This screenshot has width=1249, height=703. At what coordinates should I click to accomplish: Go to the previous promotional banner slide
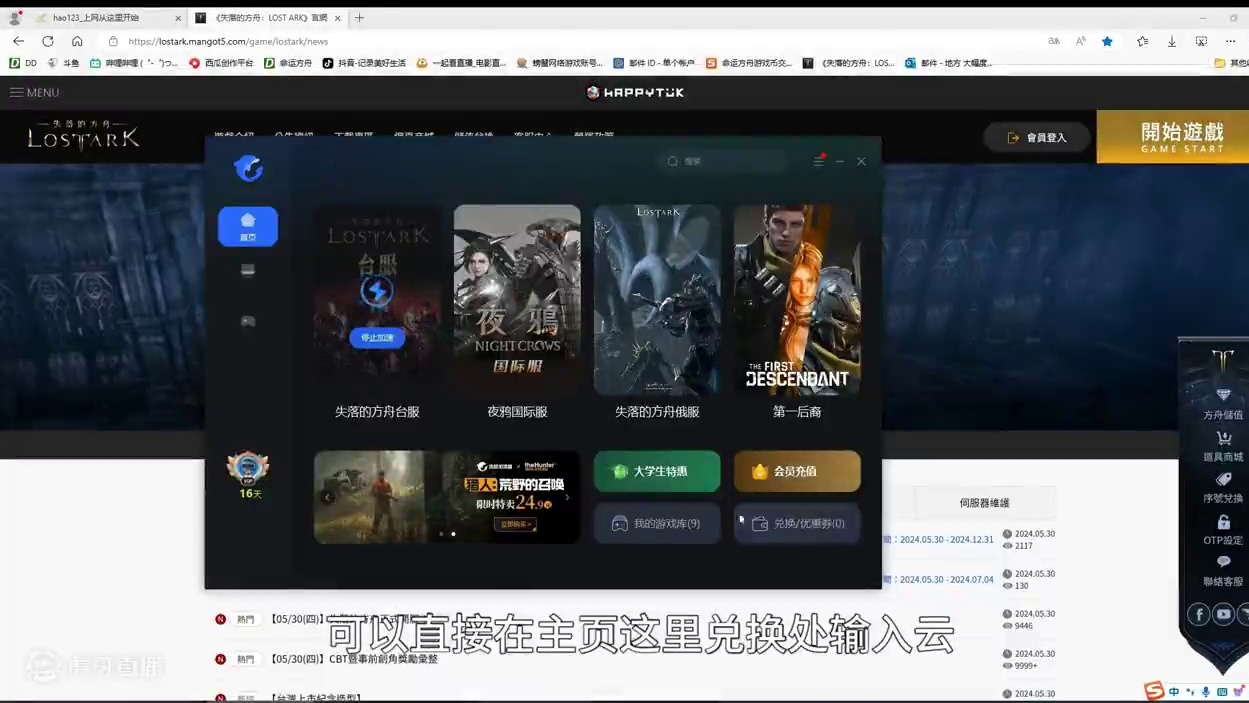coord(327,497)
